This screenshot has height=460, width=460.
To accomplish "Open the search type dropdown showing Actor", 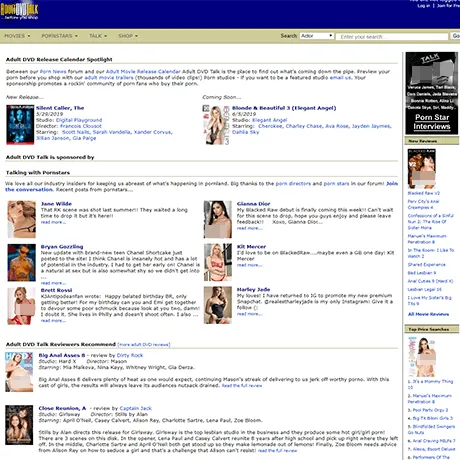I will (317, 36).
